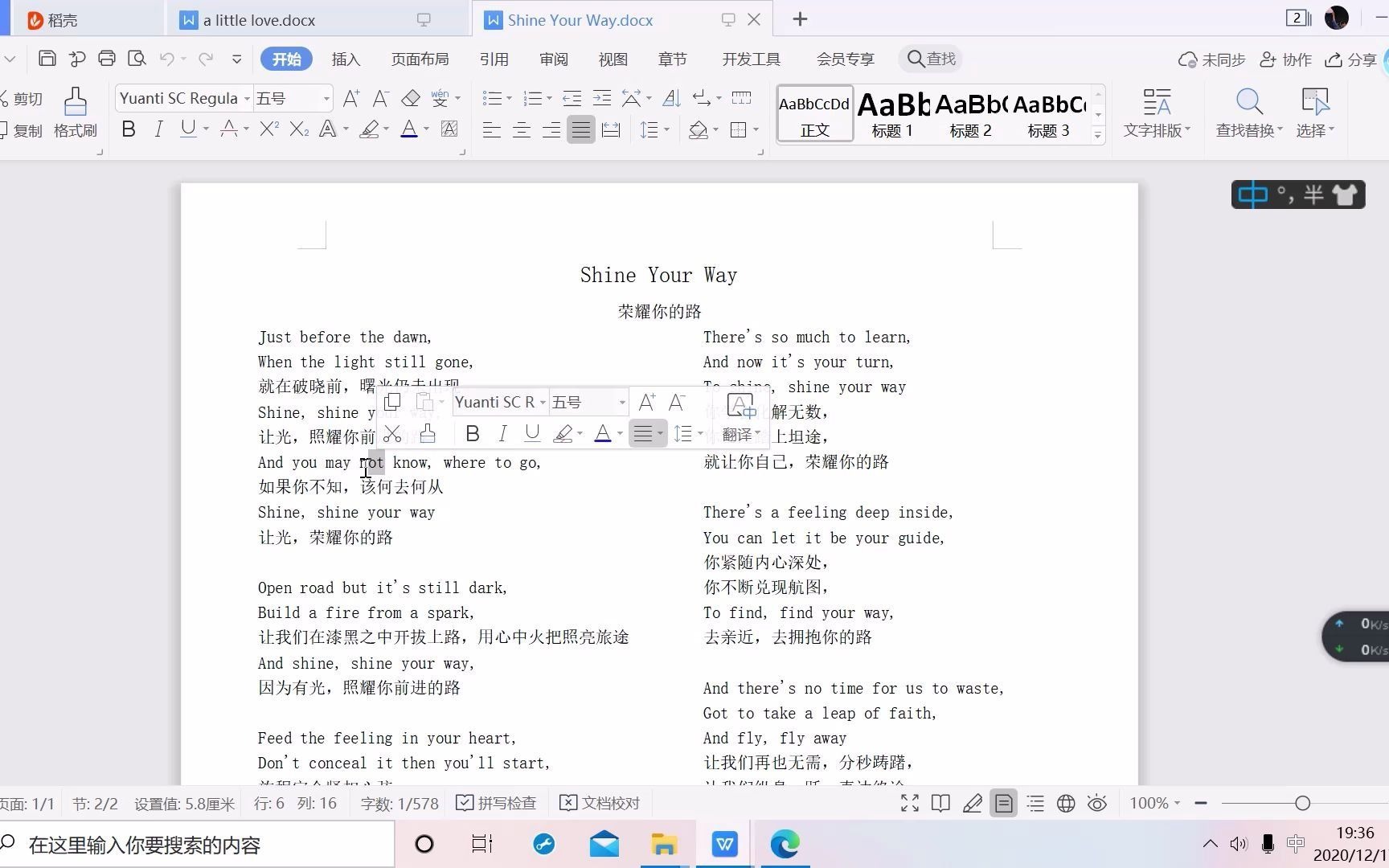Click the cut scissors in mini toolbar

(x=392, y=434)
